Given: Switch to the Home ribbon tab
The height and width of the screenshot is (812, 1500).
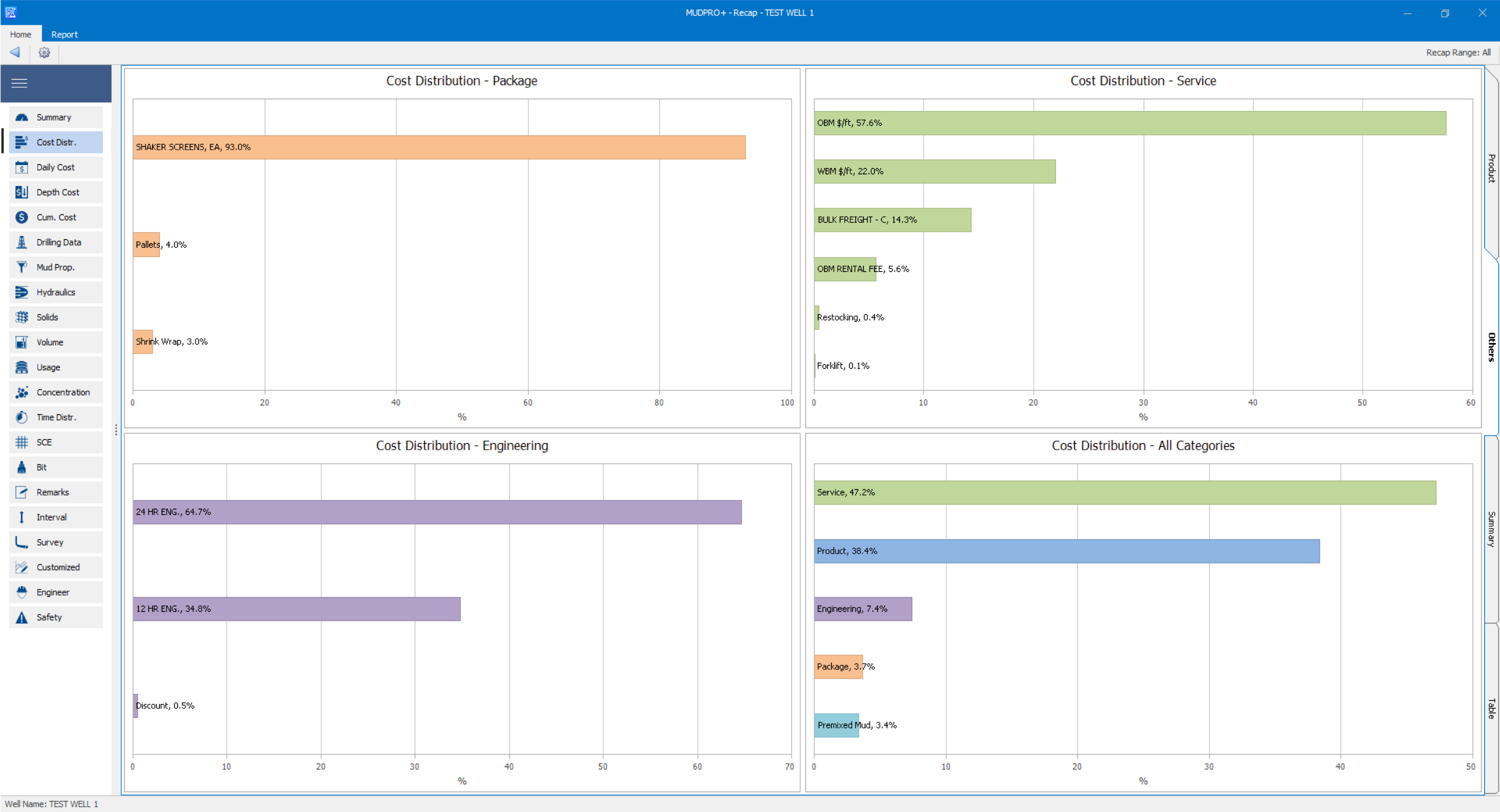Looking at the screenshot, I should [x=20, y=34].
